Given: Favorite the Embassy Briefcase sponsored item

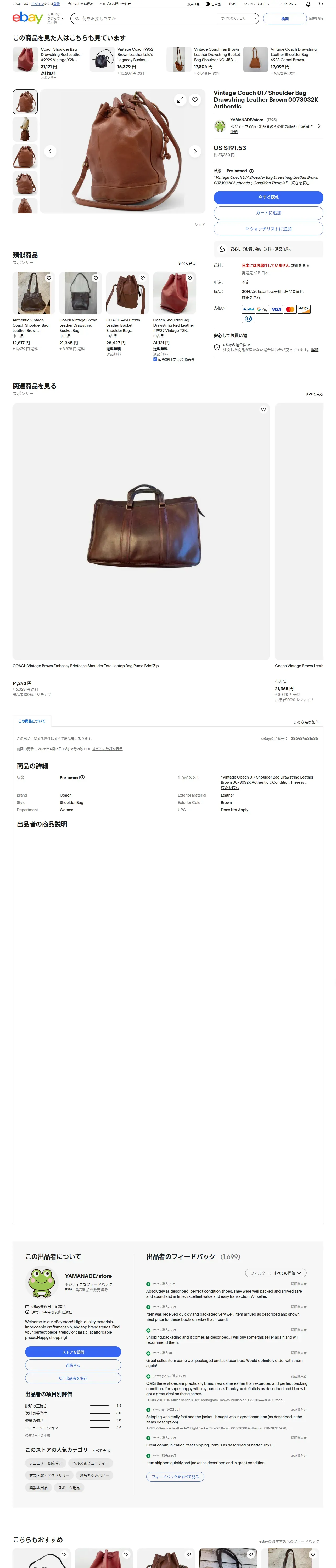Looking at the screenshot, I should pyautogui.click(x=264, y=410).
